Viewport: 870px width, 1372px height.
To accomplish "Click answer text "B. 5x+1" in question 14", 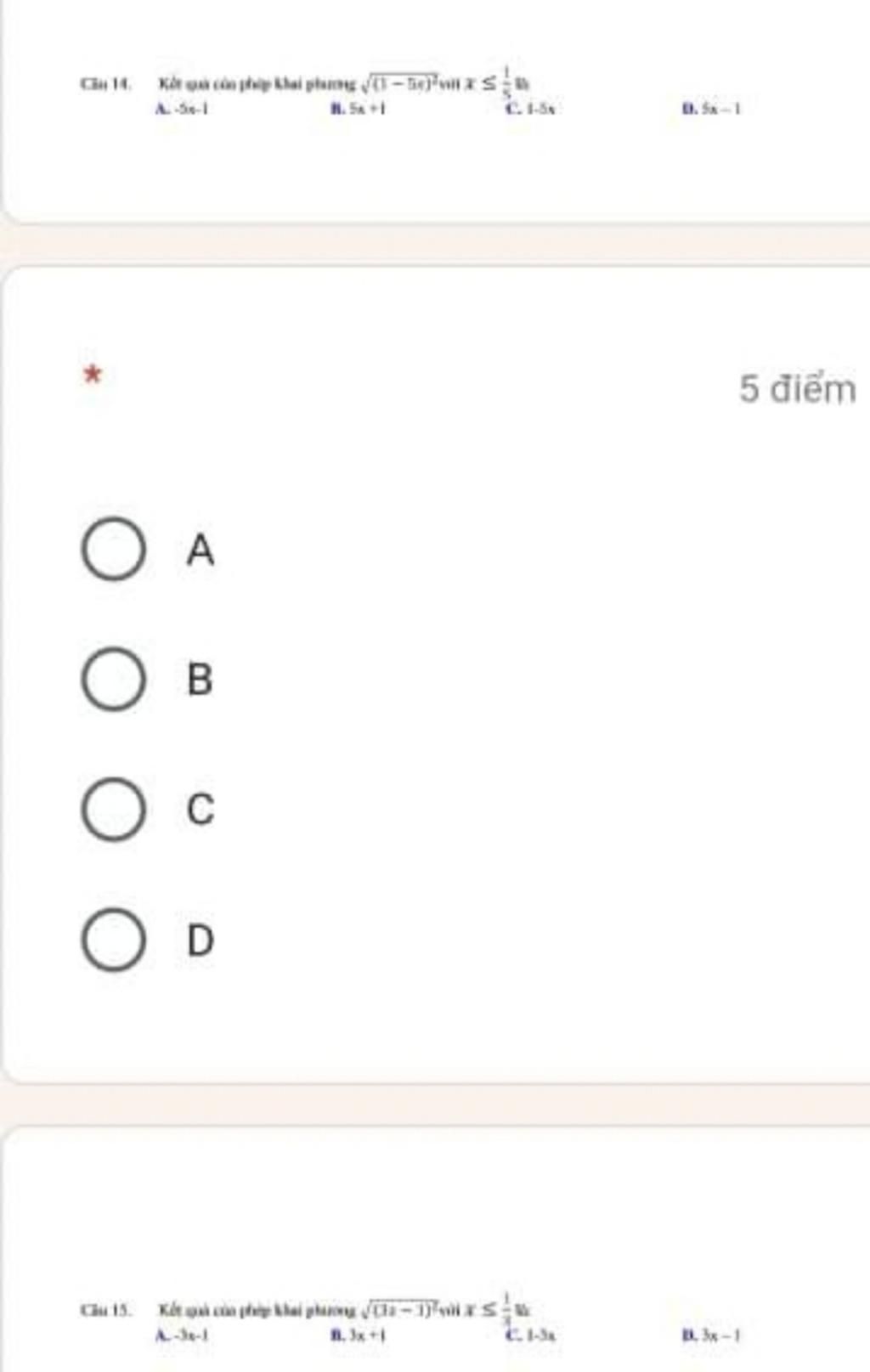I will click(358, 109).
